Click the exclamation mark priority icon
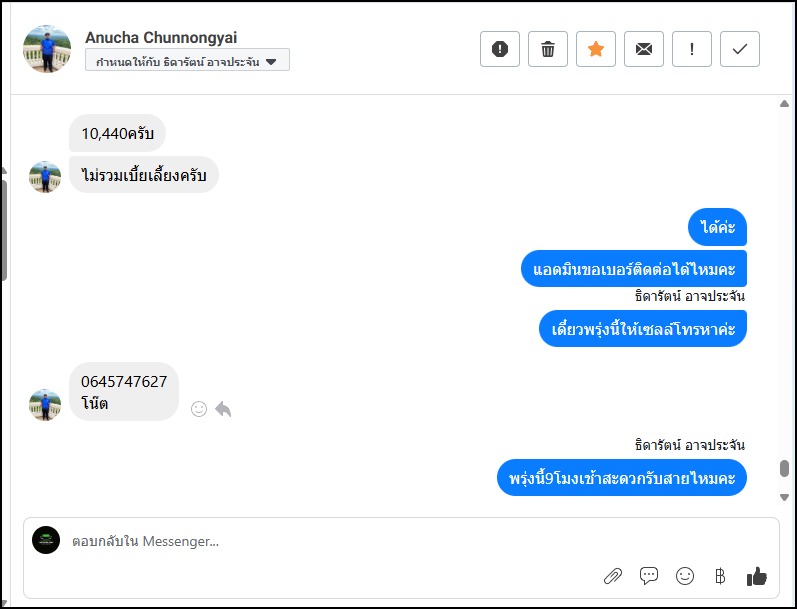The width and height of the screenshot is (797, 609). coord(692,49)
